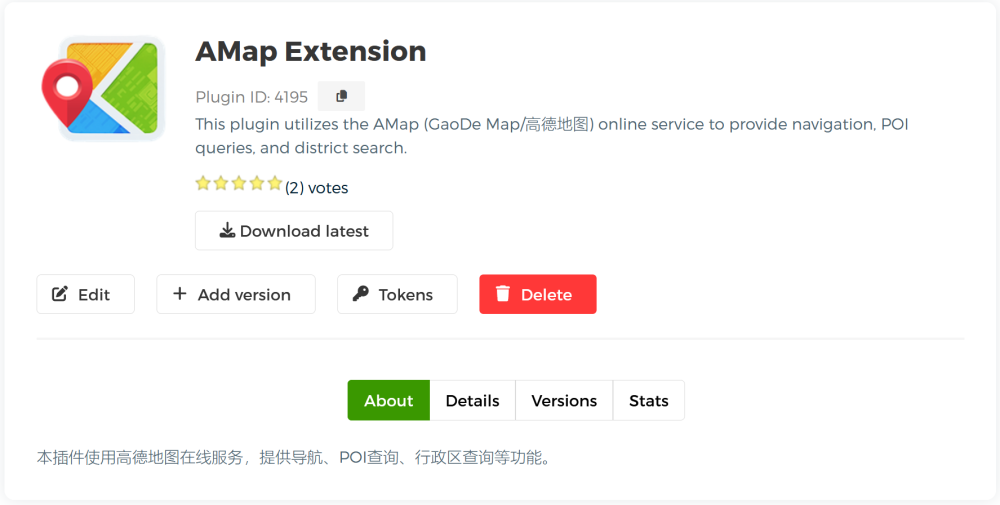Delete the AMap Extension plugin
1000x505 pixels.
(x=538, y=294)
